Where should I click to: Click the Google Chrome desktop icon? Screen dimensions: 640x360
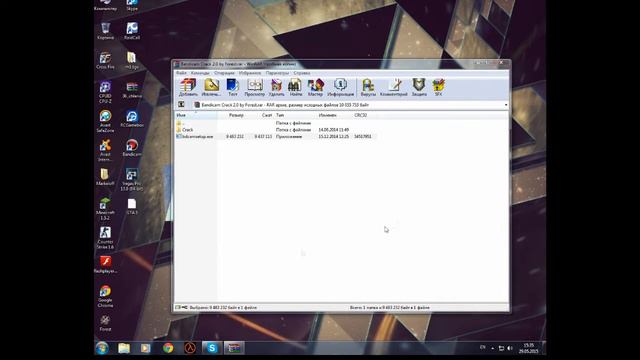105,296
